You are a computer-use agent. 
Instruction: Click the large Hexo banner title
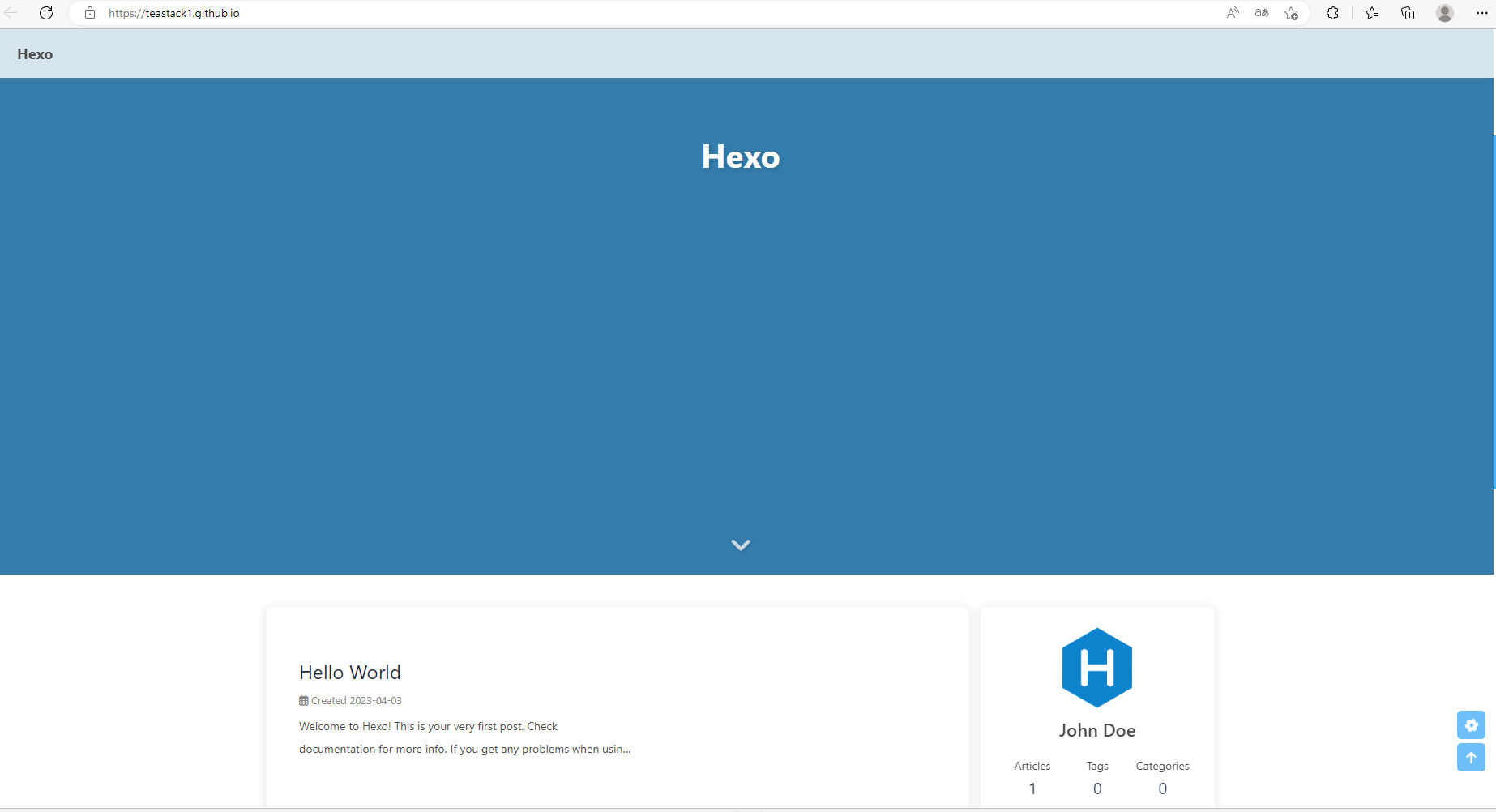[741, 156]
